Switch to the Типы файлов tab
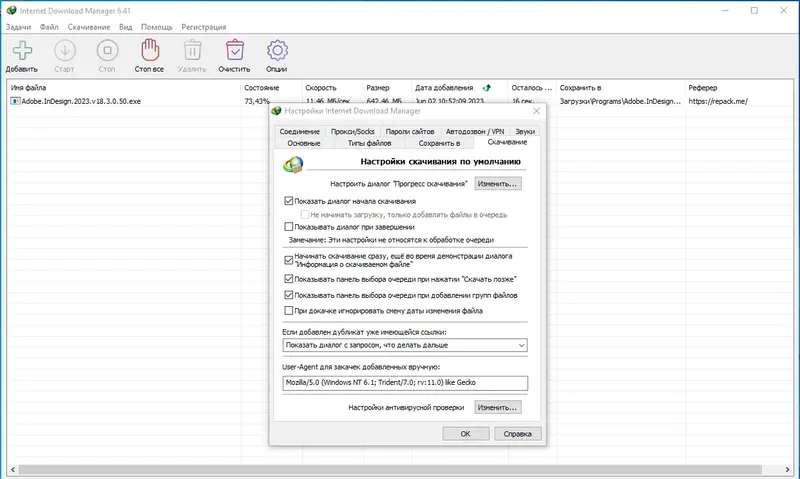The height and width of the screenshot is (479, 800). tap(369, 143)
